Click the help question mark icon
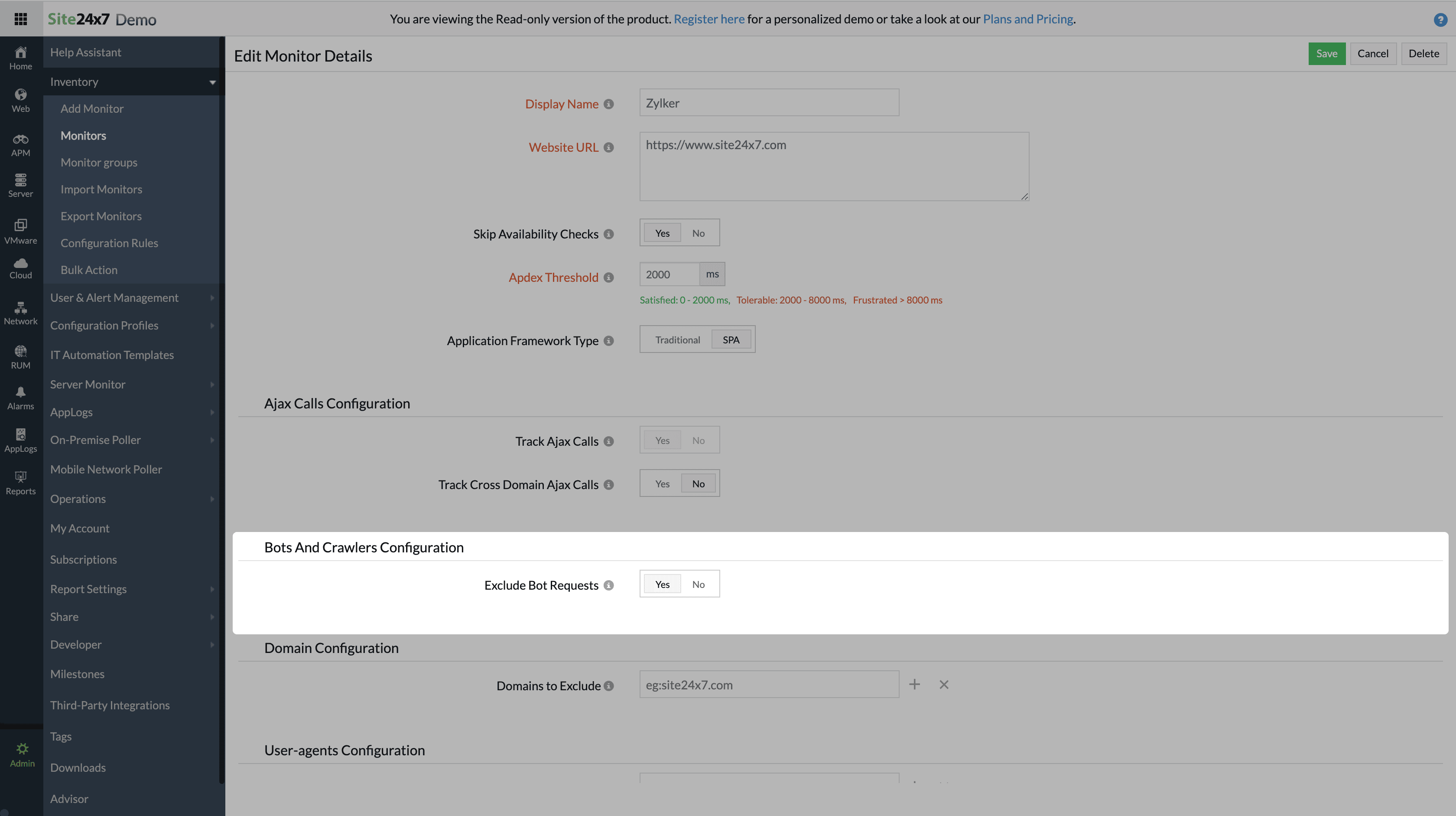The image size is (1456, 816). coord(1441,20)
